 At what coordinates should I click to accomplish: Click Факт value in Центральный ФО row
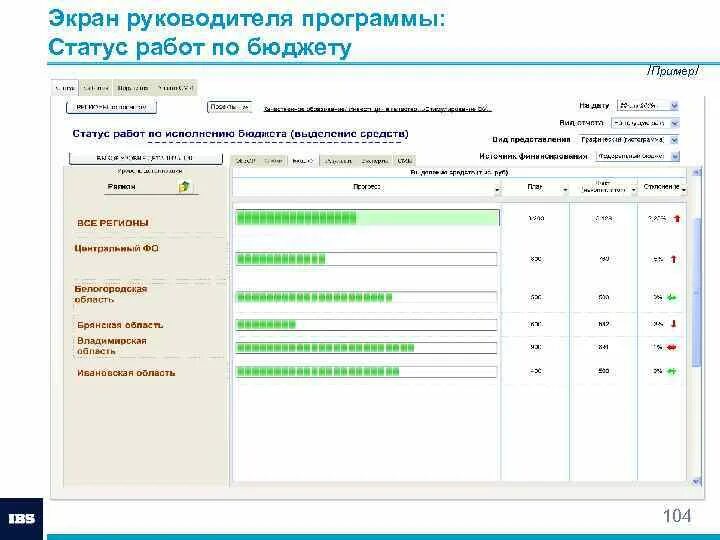coord(604,259)
